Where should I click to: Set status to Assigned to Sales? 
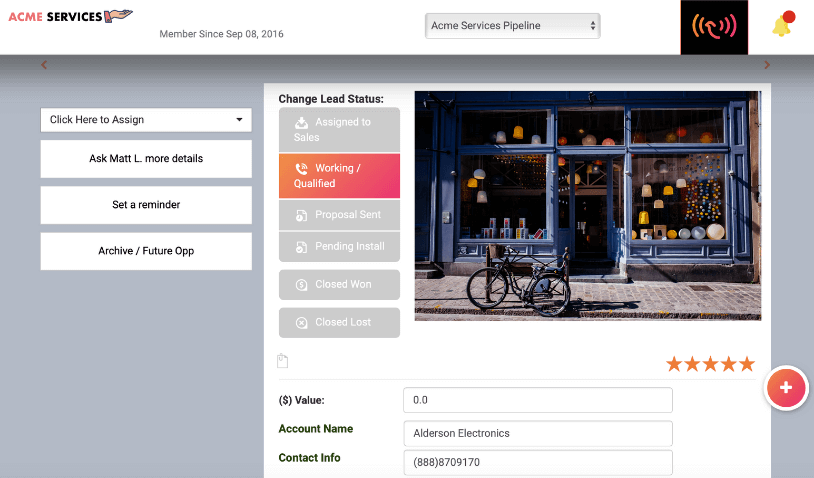coord(340,130)
